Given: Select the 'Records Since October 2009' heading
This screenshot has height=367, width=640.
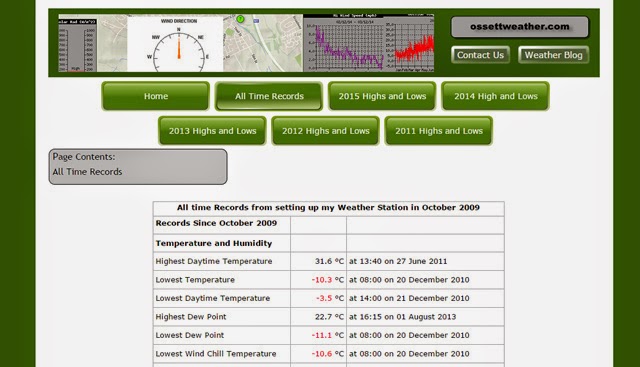Looking at the screenshot, I should (x=216, y=223).
